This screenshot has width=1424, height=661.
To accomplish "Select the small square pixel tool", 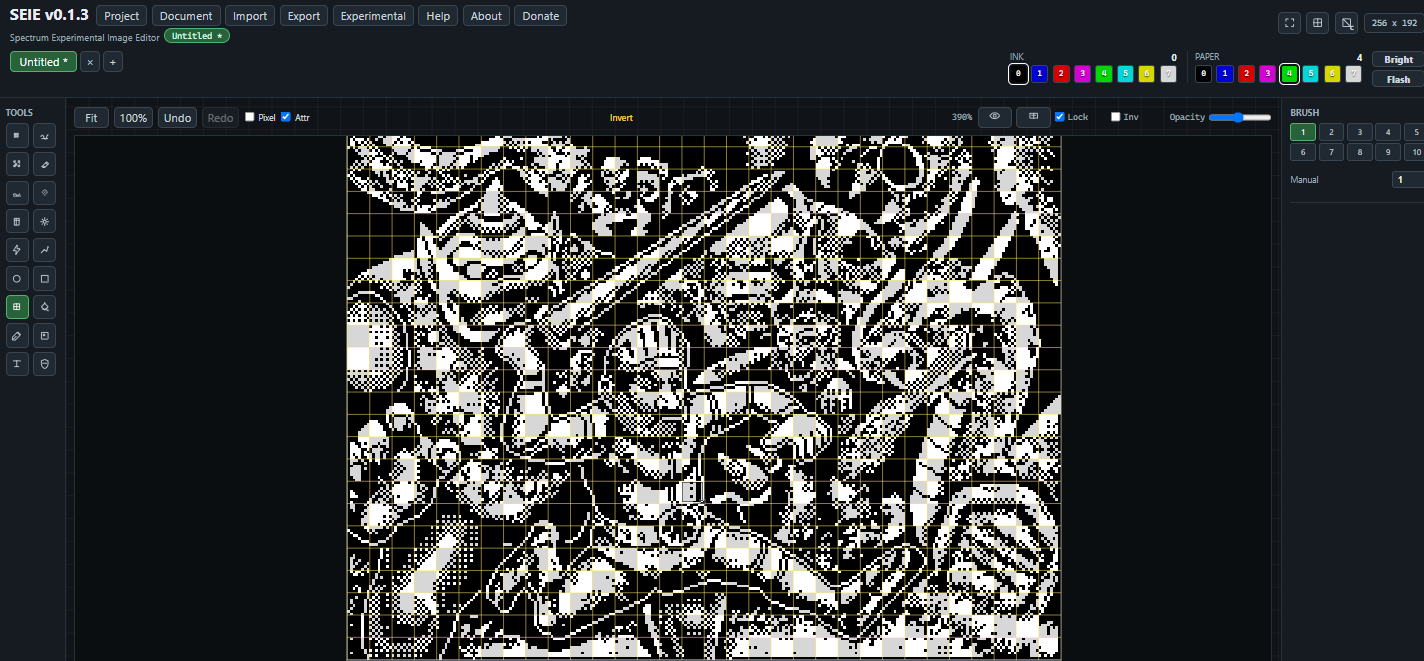I will tap(17, 135).
